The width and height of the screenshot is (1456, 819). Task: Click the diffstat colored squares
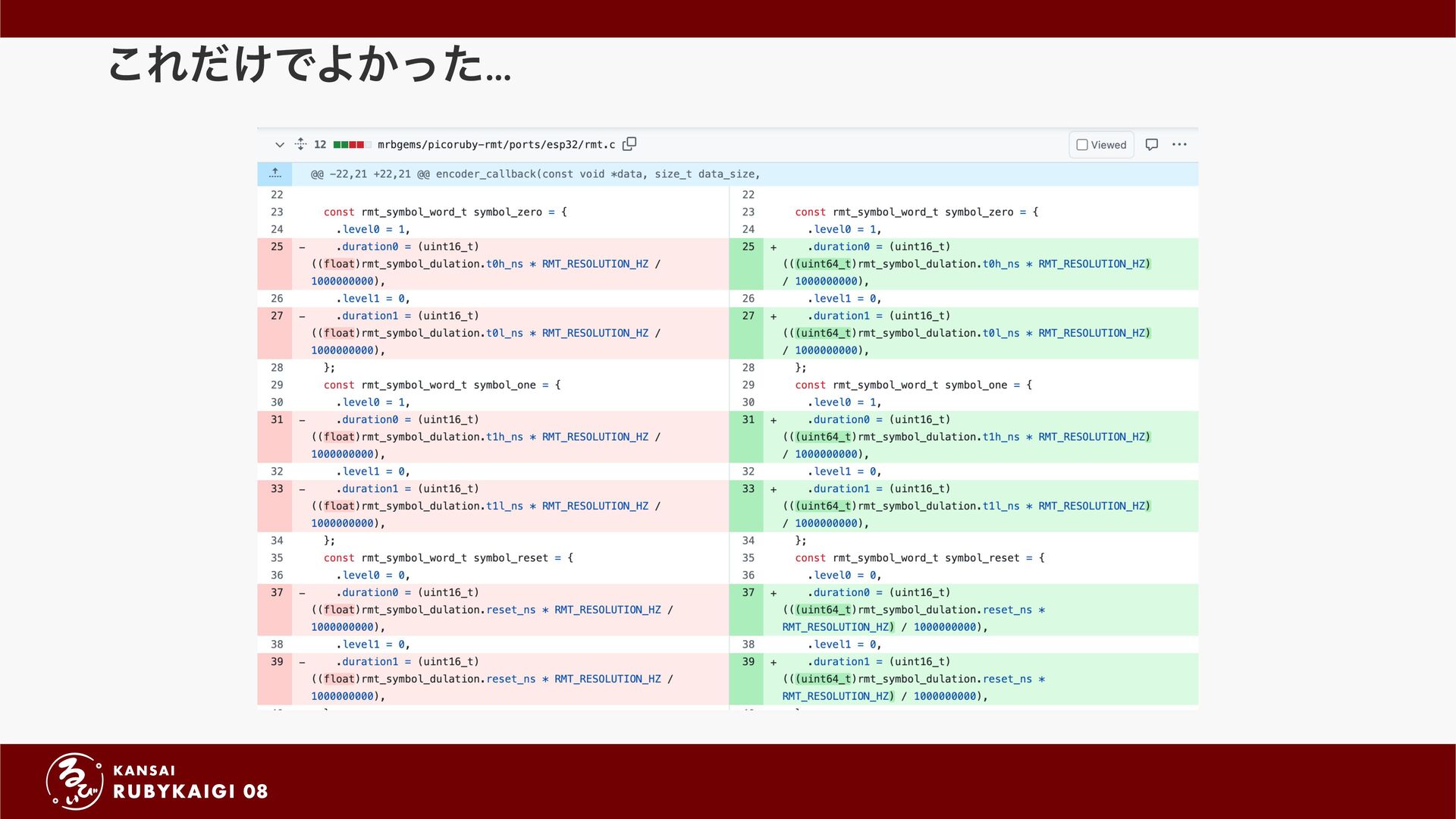(x=352, y=145)
